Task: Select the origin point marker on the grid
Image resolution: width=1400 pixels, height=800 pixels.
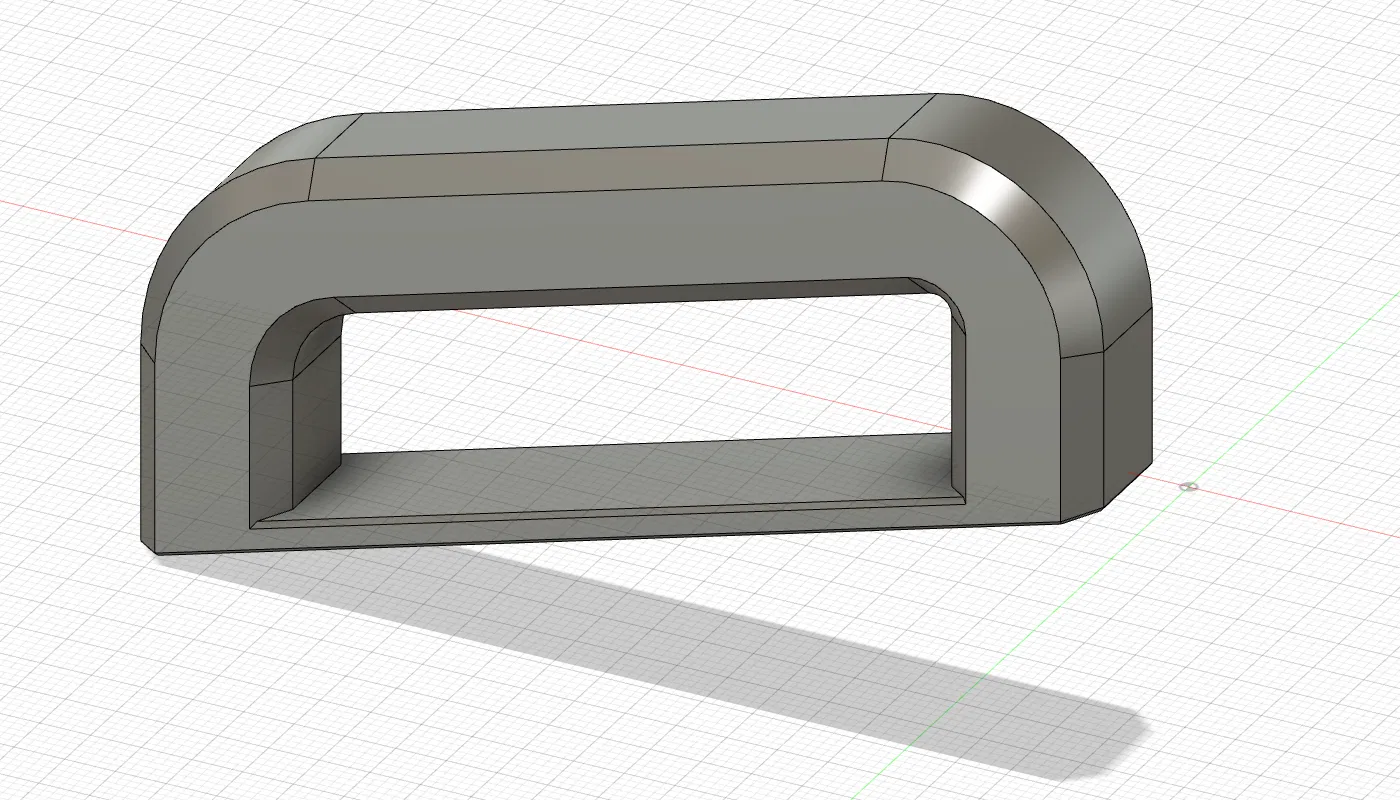Action: [1188, 487]
